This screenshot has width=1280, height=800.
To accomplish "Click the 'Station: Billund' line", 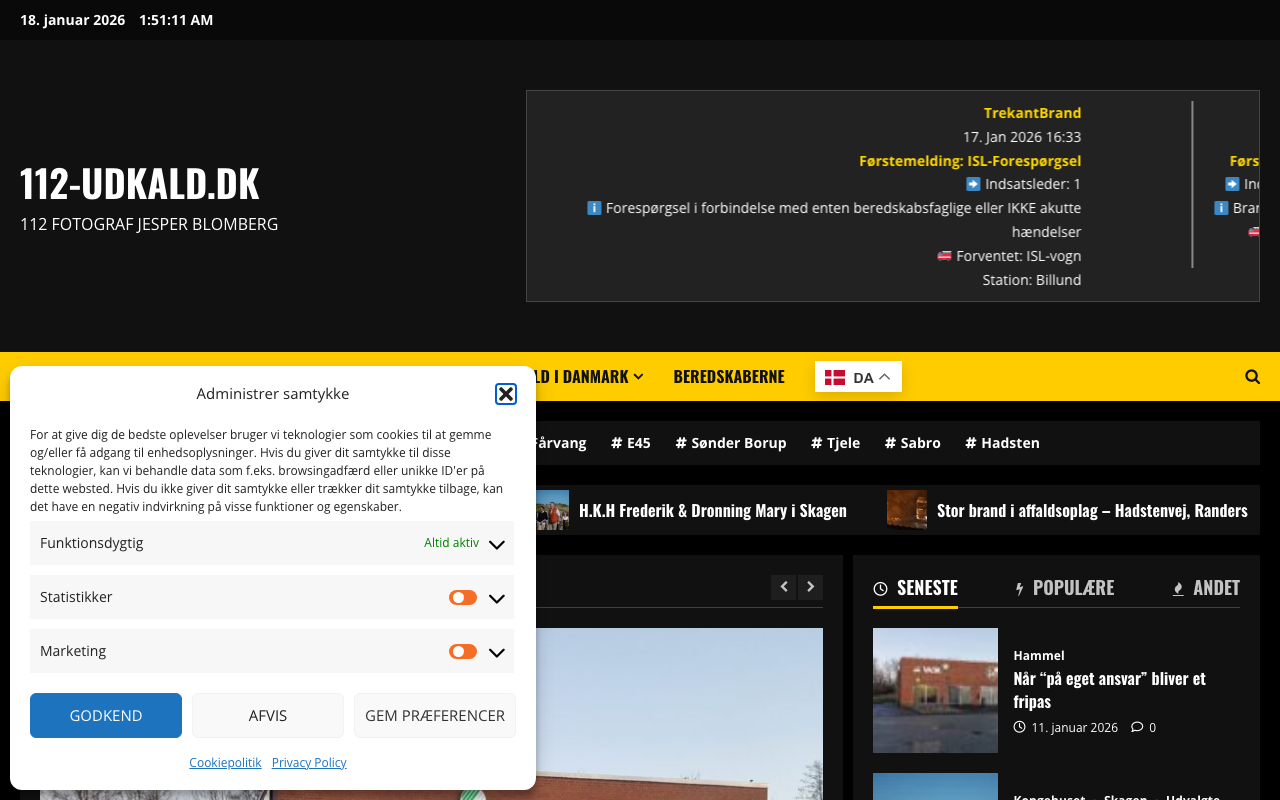I will tap(1032, 280).
